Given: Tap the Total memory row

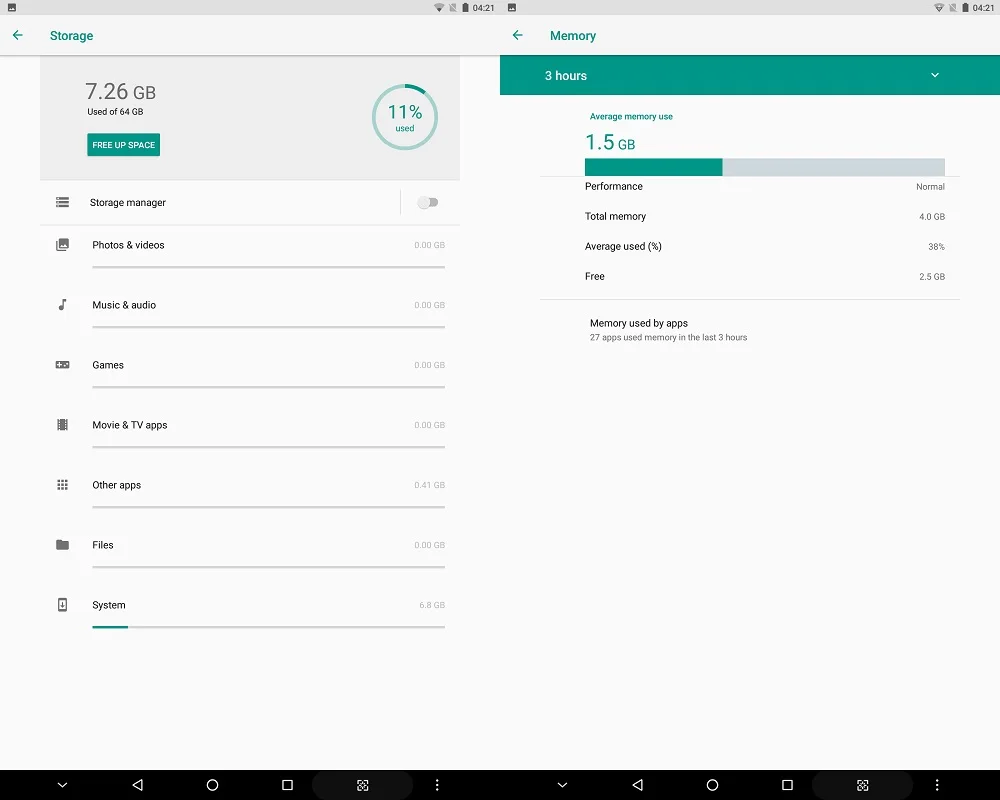Looking at the screenshot, I should [x=765, y=216].
